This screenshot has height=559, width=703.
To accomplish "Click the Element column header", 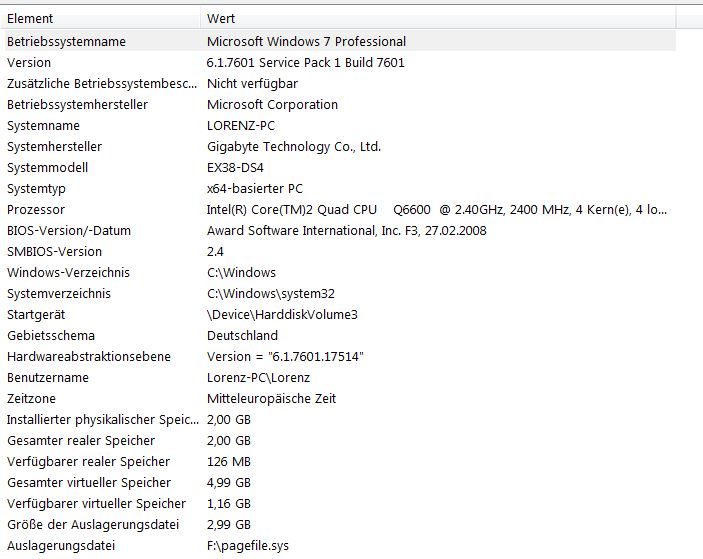I will click(30, 18).
